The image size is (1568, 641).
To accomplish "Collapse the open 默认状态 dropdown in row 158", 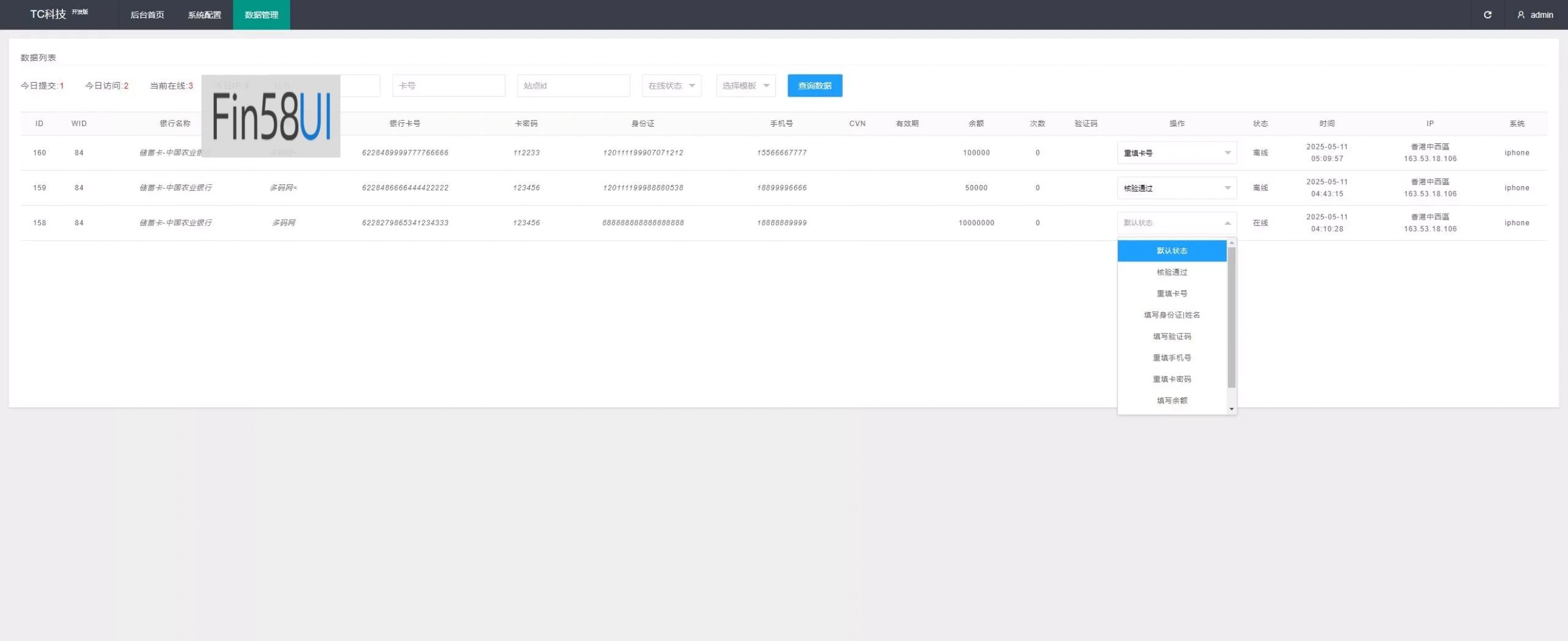I will coord(1176,223).
